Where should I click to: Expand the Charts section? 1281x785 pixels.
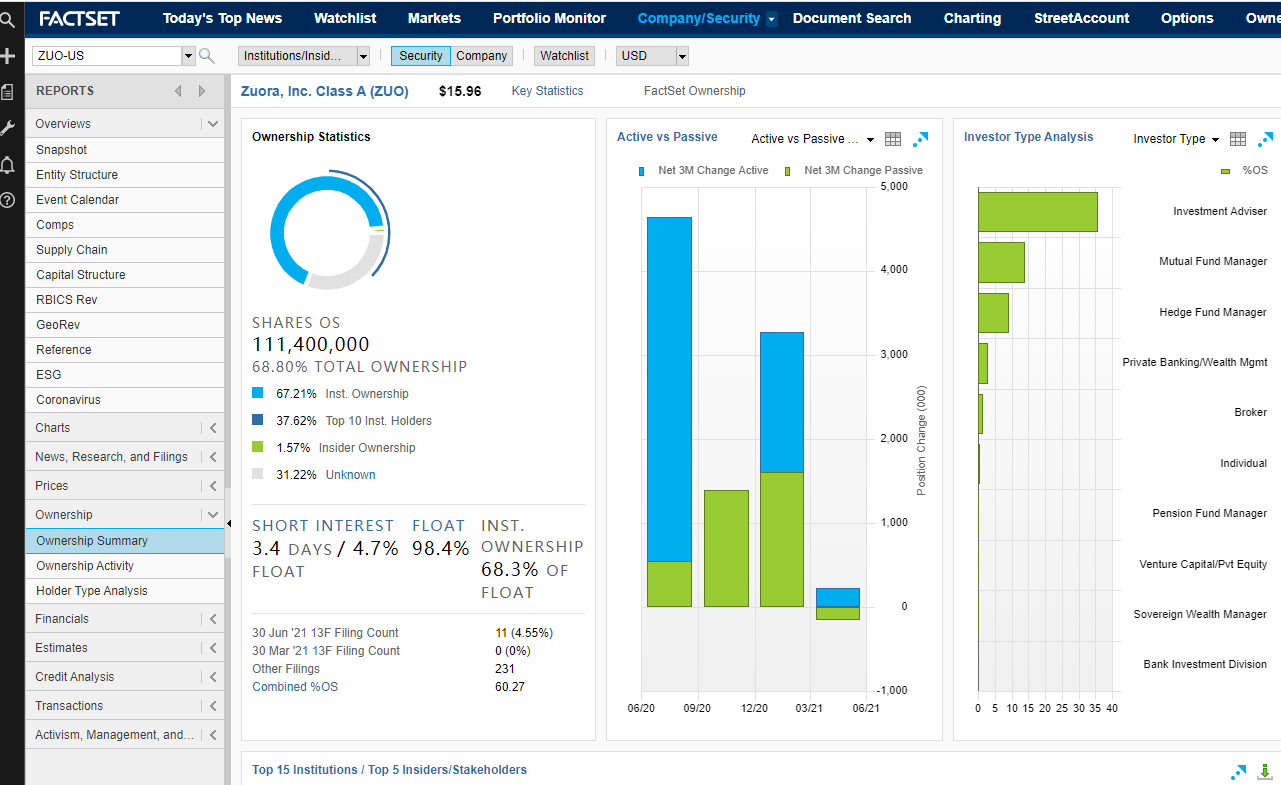pyautogui.click(x=212, y=428)
